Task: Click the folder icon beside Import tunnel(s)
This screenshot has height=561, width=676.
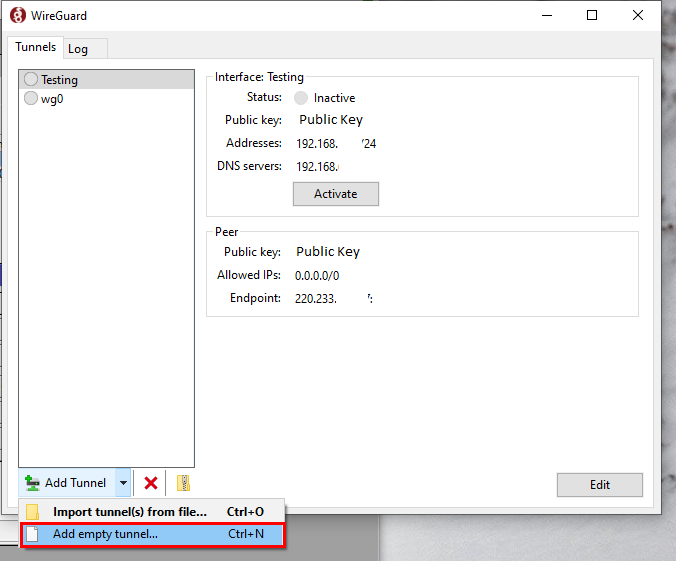Action: pos(32,512)
